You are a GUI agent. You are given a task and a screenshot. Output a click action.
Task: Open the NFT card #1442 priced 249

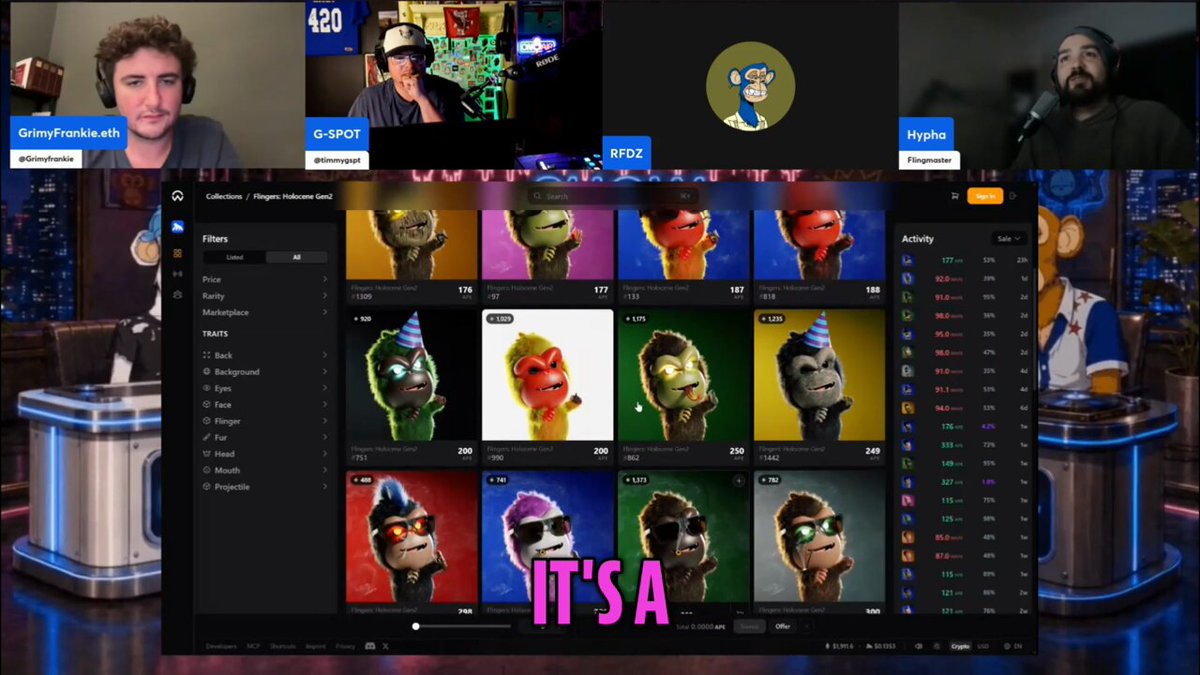pyautogui.click(x=819, y=388)
